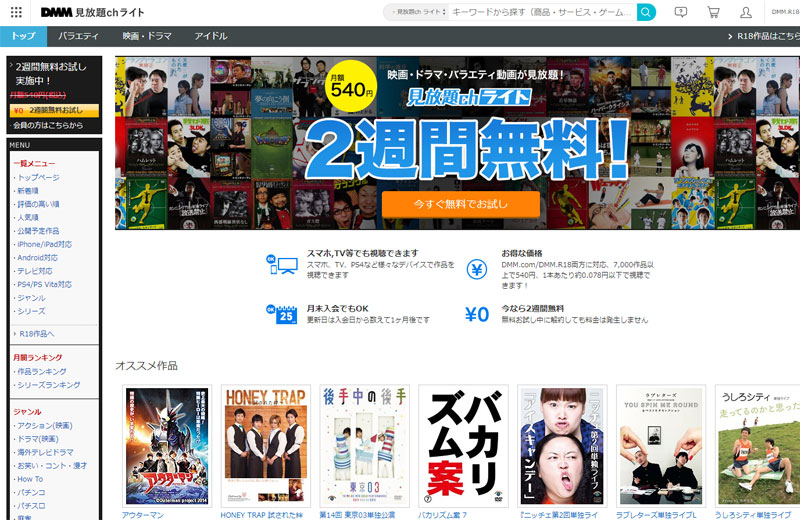Open パチンコ genre link
The width and height of the screenshot is (800, 520).
(31, 492)
